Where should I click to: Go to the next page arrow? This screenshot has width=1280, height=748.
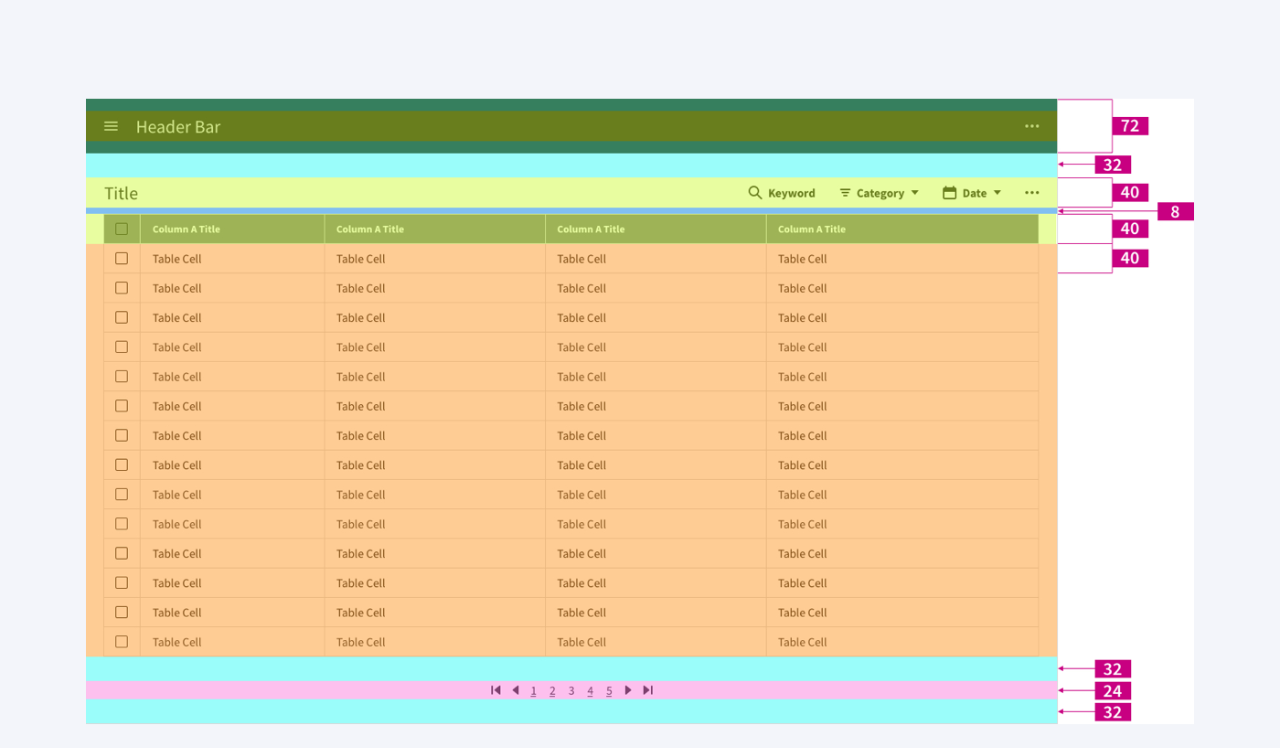628,690
